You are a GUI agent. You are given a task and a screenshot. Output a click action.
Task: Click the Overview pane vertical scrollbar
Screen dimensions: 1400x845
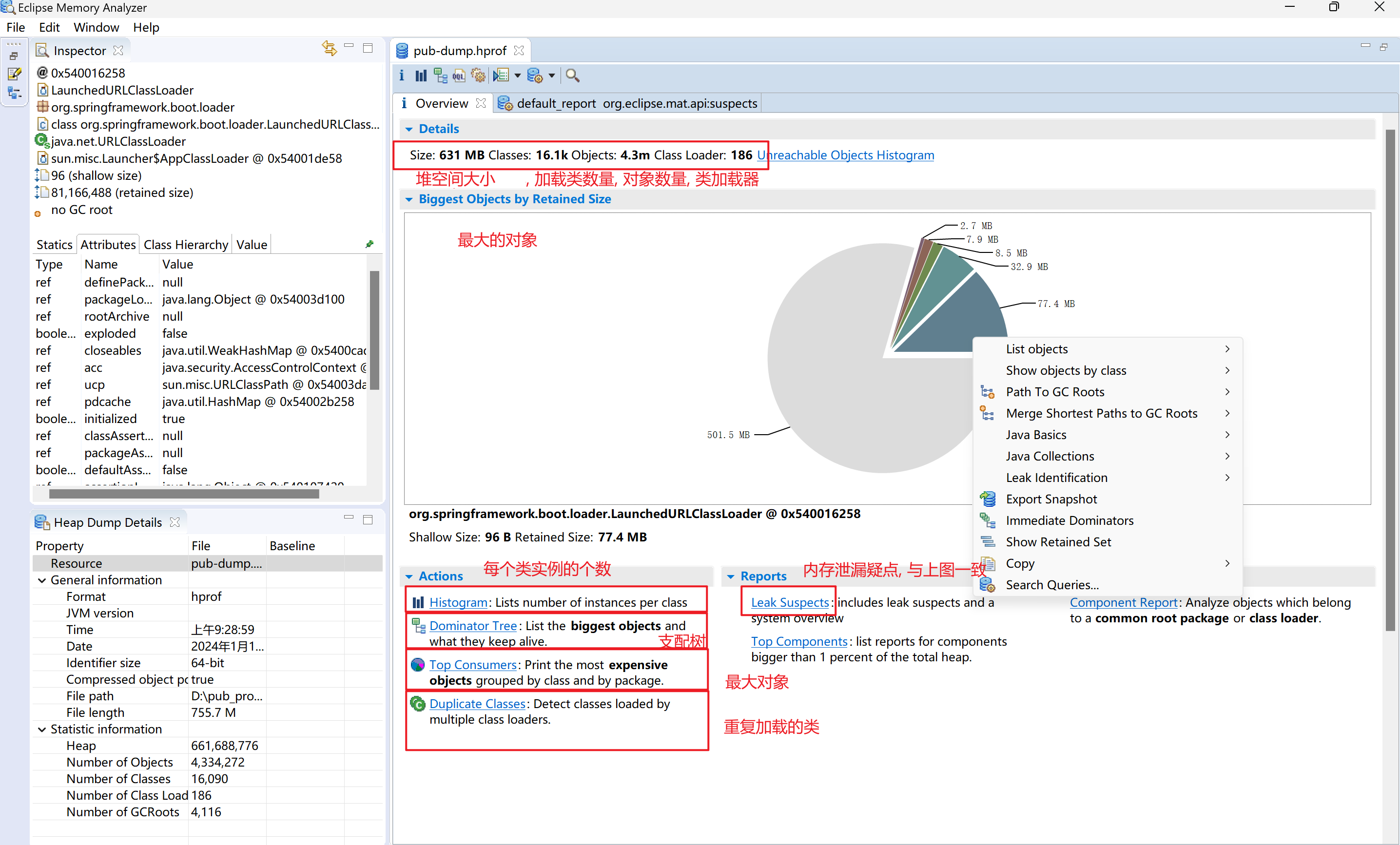coord(1390,381)
